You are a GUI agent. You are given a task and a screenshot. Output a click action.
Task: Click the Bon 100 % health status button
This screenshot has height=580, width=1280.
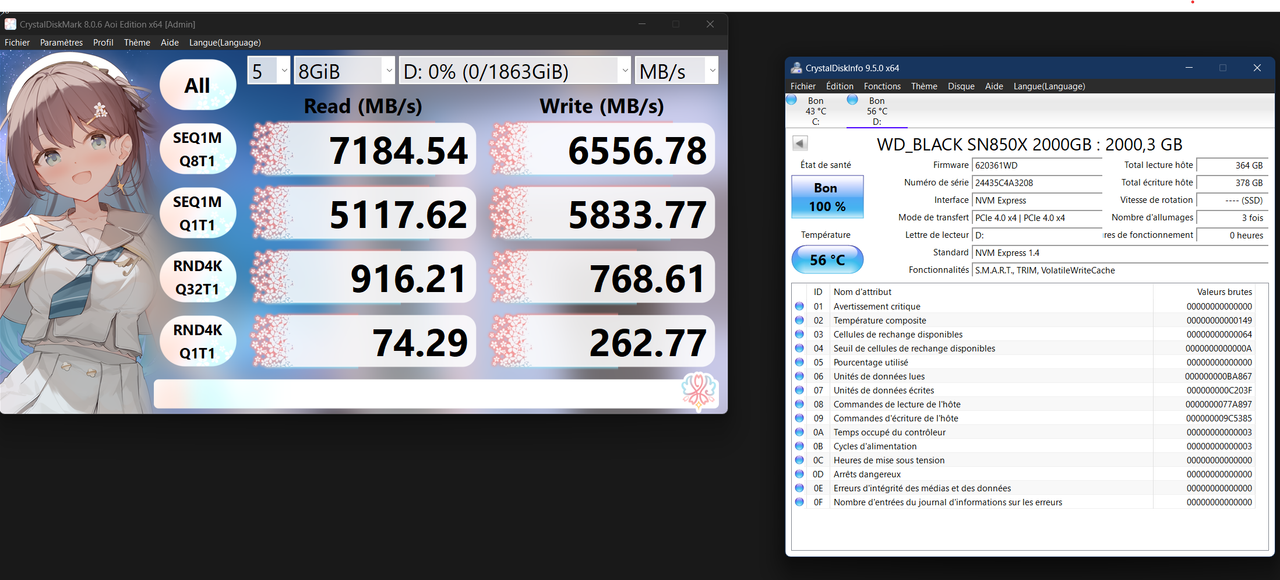click(826, 196)
